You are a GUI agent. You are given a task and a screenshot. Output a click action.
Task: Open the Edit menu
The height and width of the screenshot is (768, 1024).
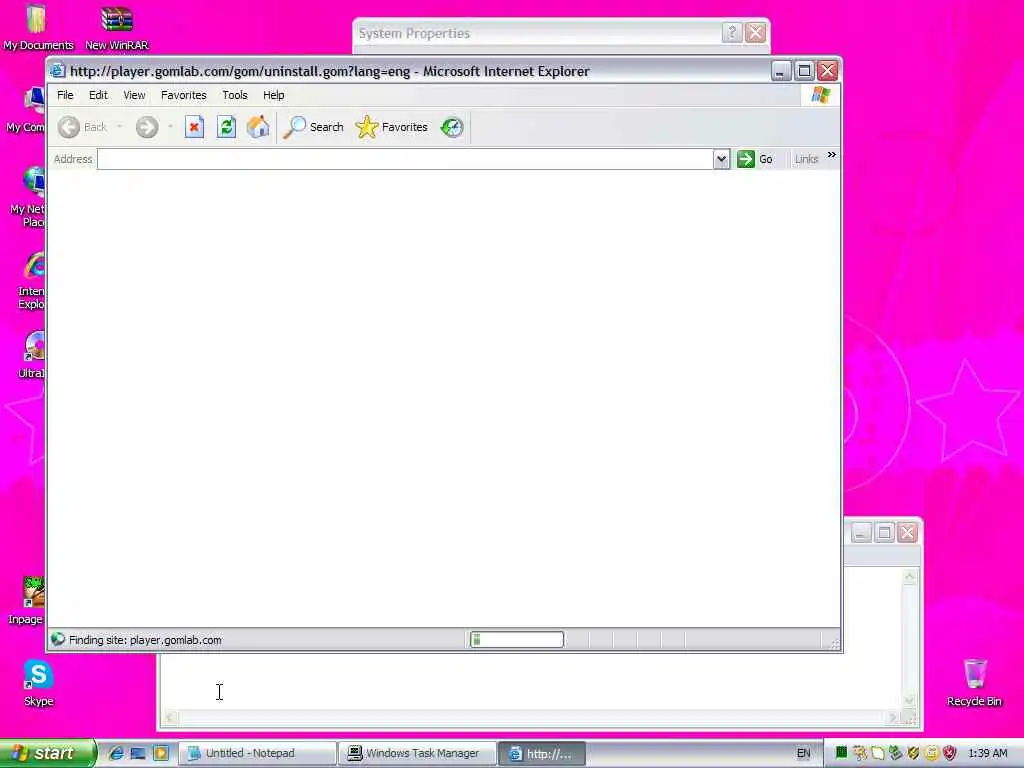point(98,95)
